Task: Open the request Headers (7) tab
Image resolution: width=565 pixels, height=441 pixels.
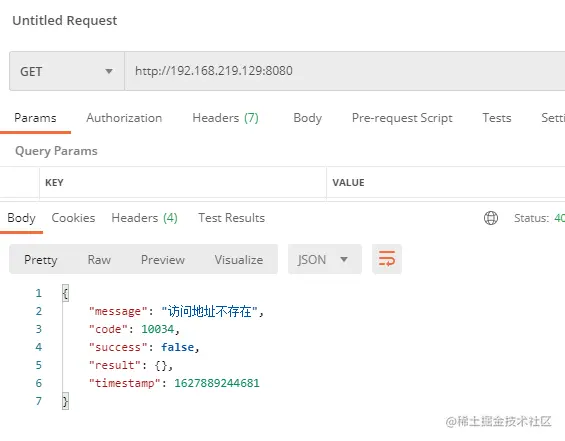Action: pos(226,118)
